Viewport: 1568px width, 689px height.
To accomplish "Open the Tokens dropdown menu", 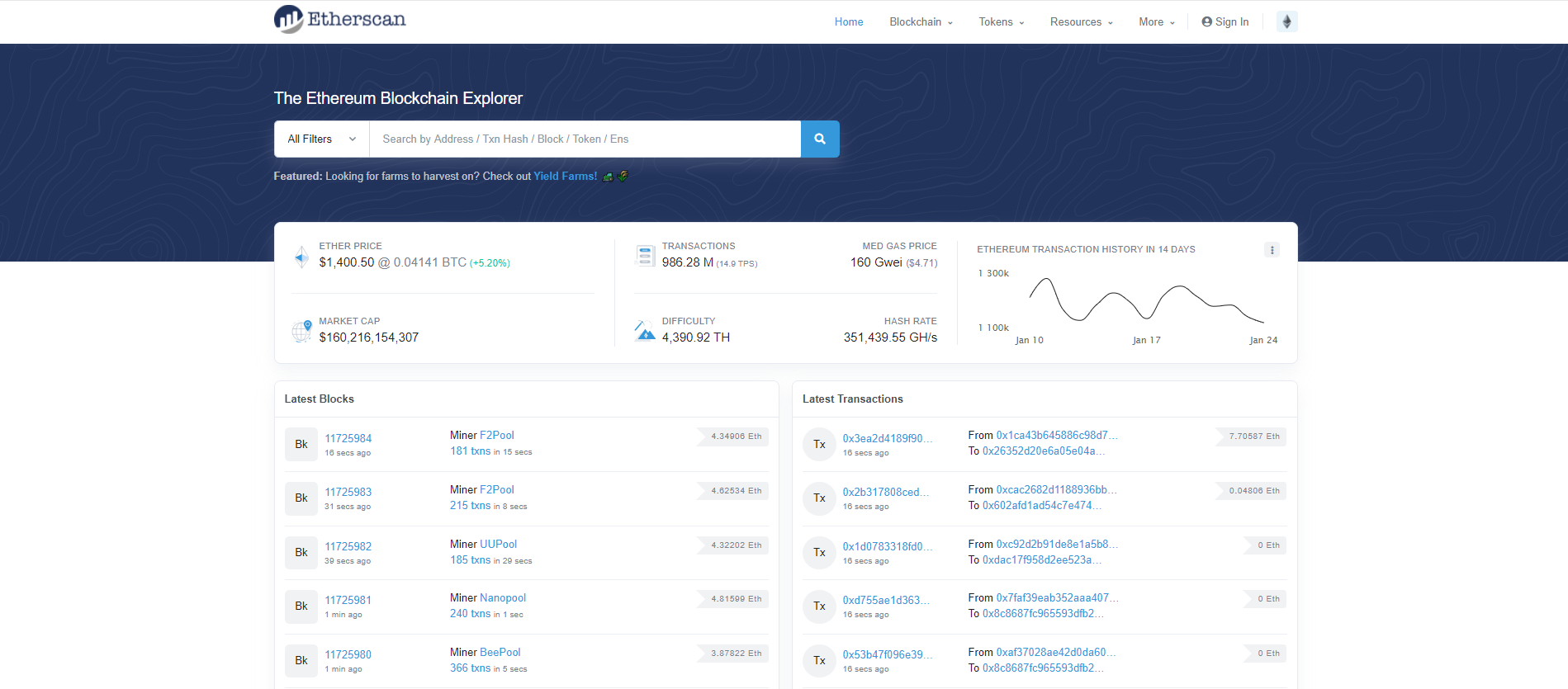I will (x=1002, y=22).
